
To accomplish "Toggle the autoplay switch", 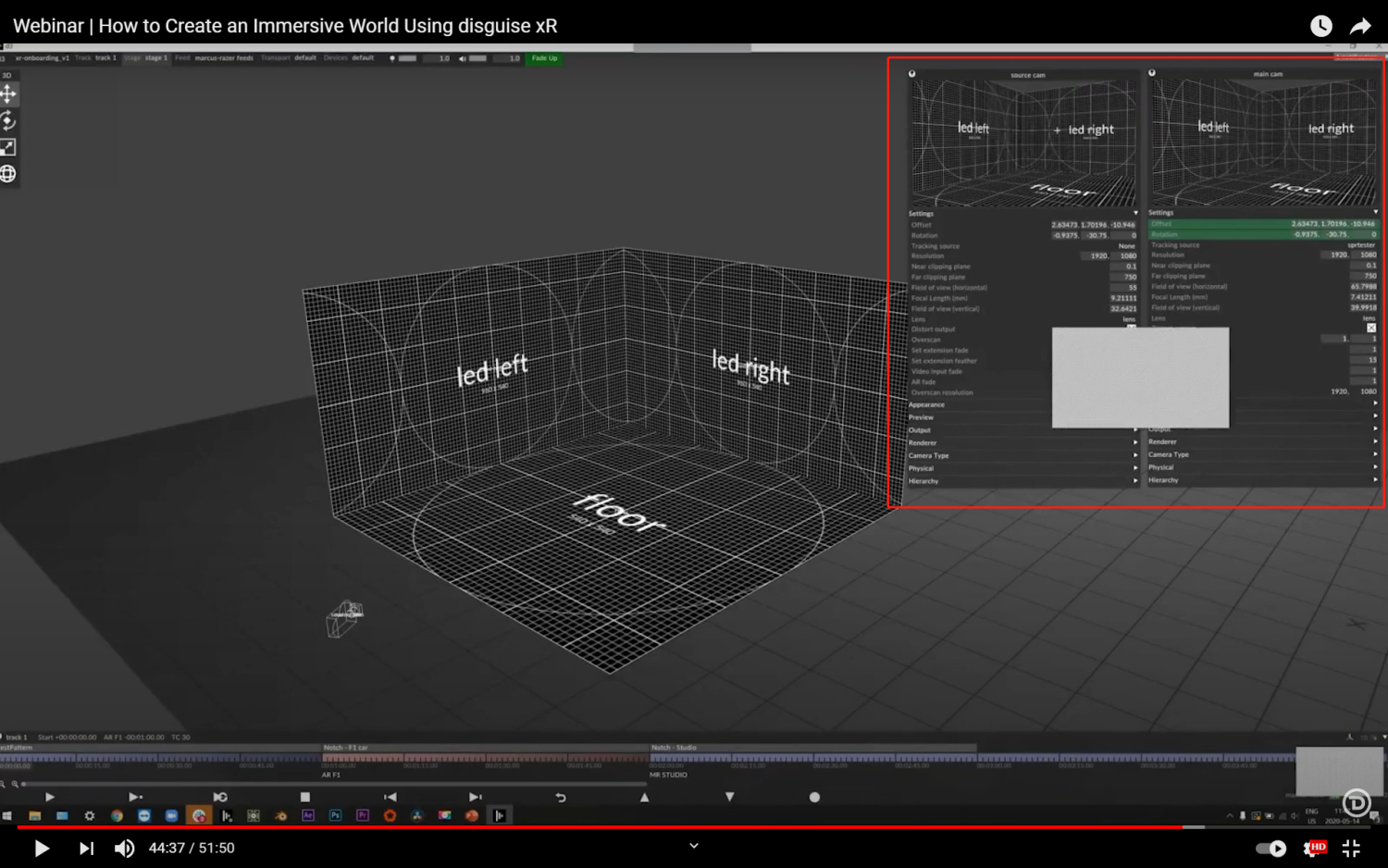I will click(x=1270, y=848).
